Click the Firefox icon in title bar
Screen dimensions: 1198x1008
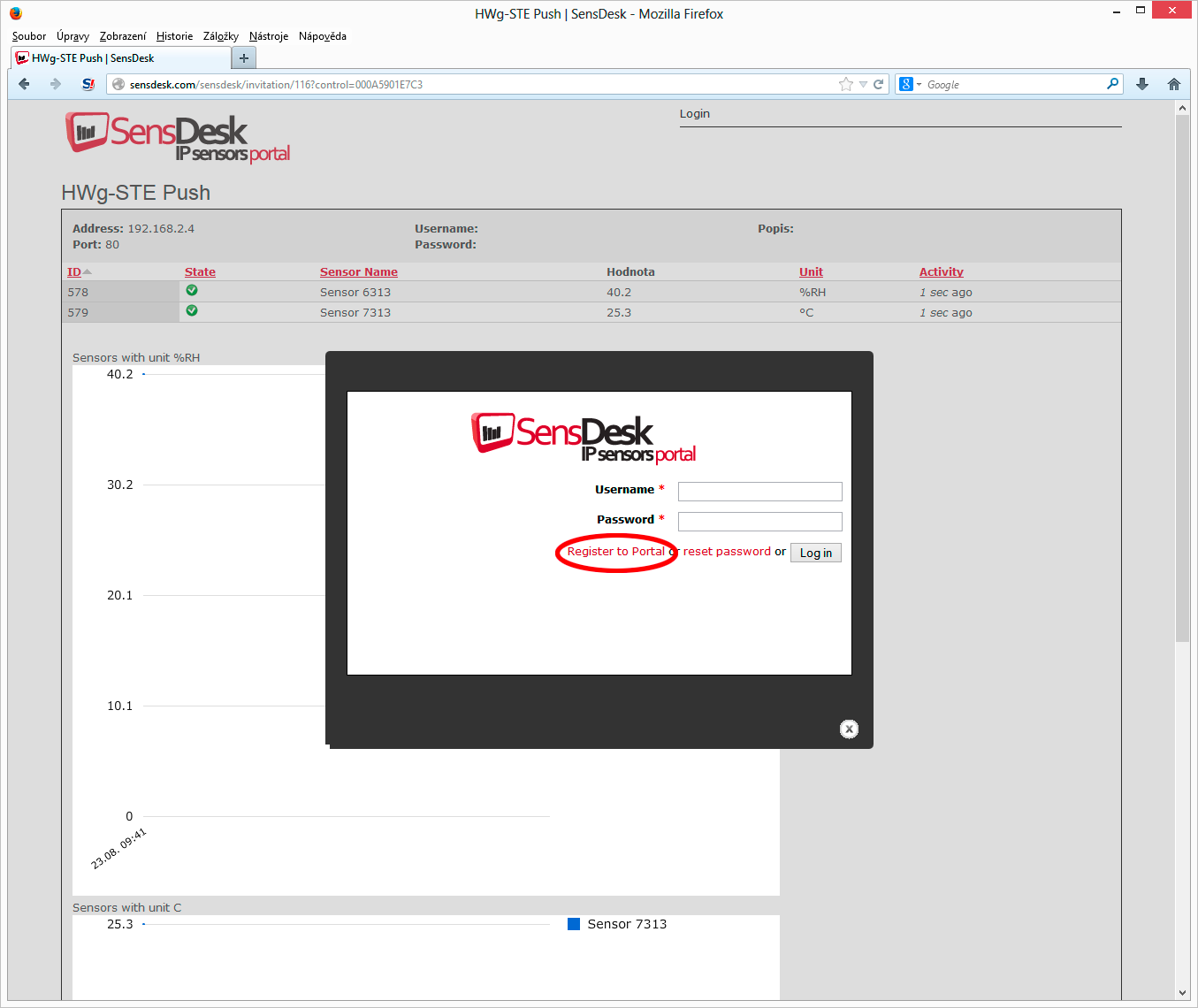[x=16, y=13]
